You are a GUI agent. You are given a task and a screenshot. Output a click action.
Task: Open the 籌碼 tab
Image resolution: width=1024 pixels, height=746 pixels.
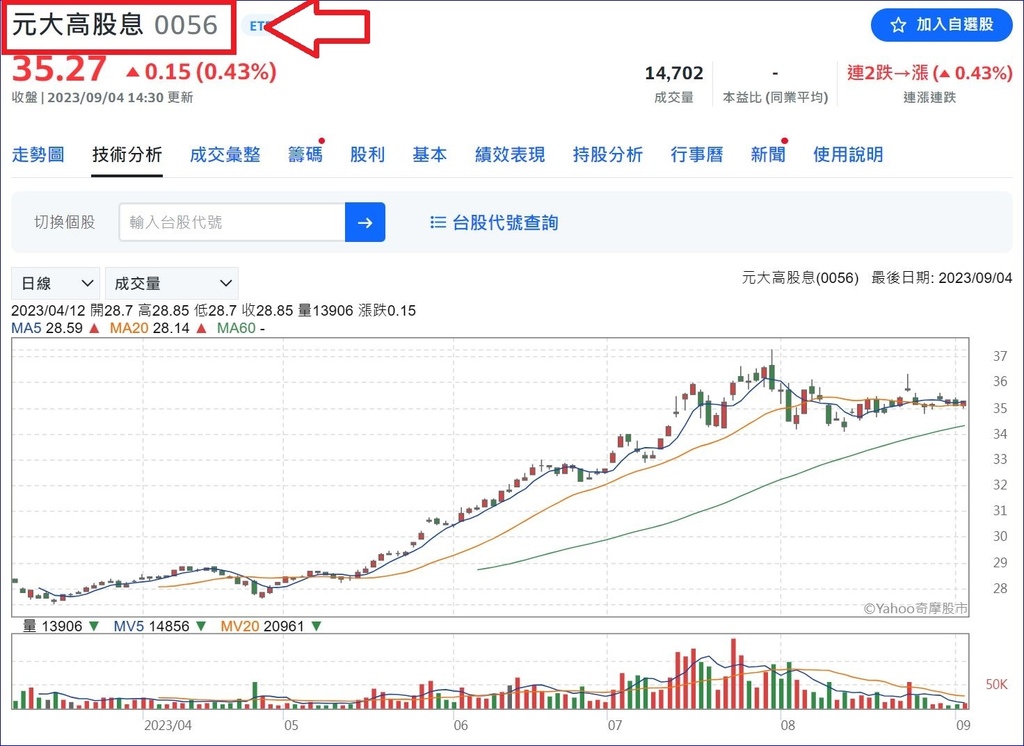click(305, 155)
